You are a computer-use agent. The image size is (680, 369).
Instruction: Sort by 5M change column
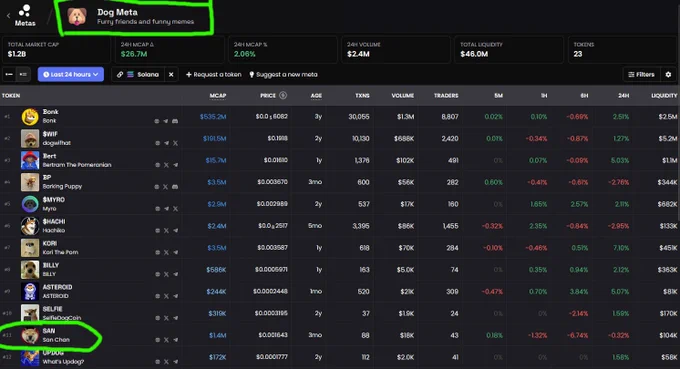pyautogui.click(x=498, y=95)
